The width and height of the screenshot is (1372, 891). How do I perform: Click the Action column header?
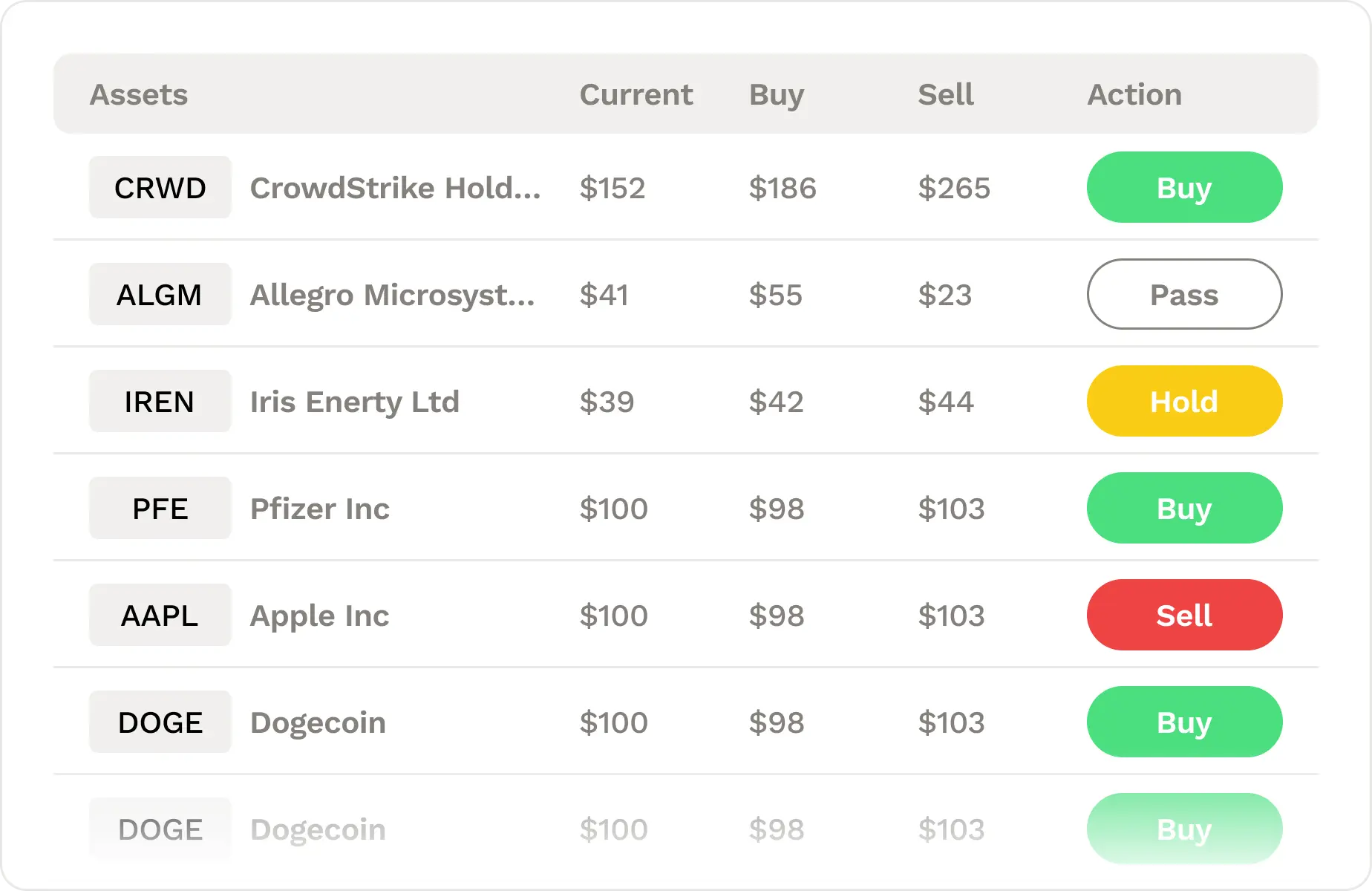click(x=1135, y=94)
